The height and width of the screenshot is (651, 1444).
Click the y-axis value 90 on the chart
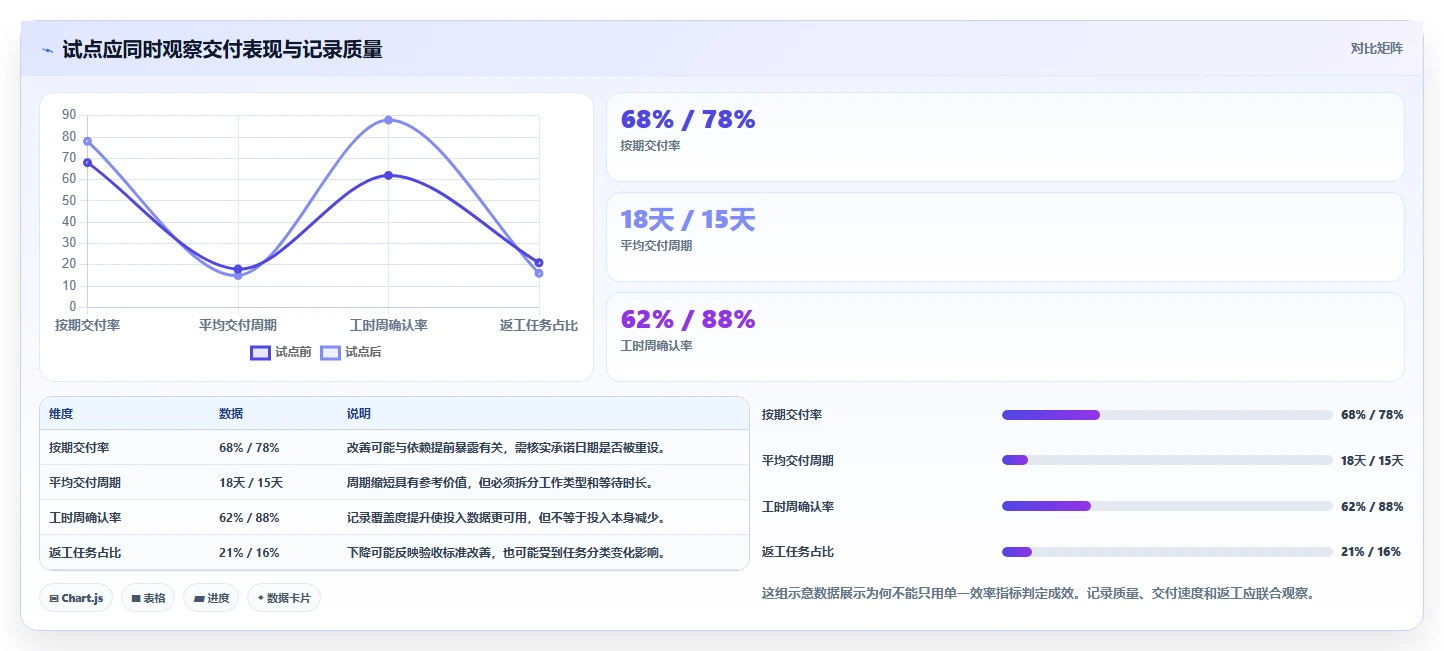68,115
